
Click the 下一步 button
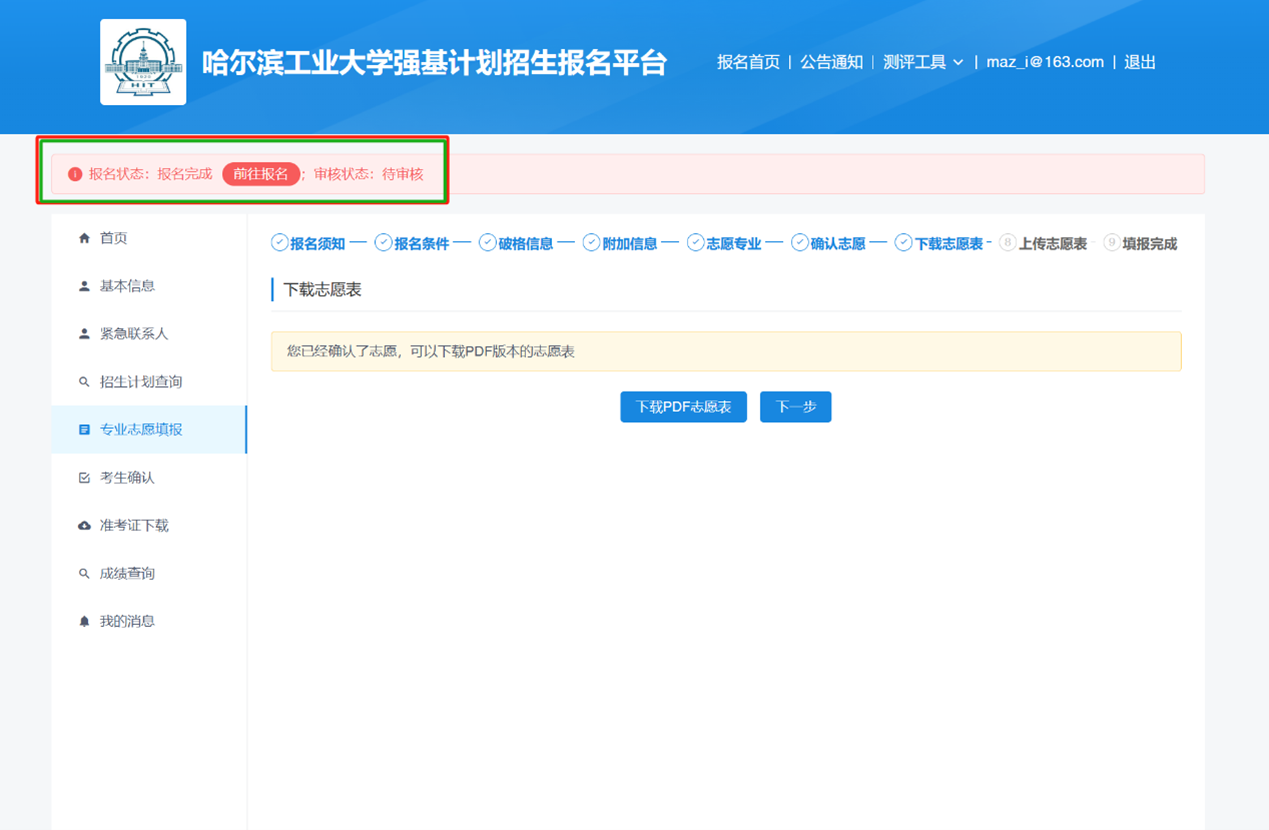(x=796, y=407)
